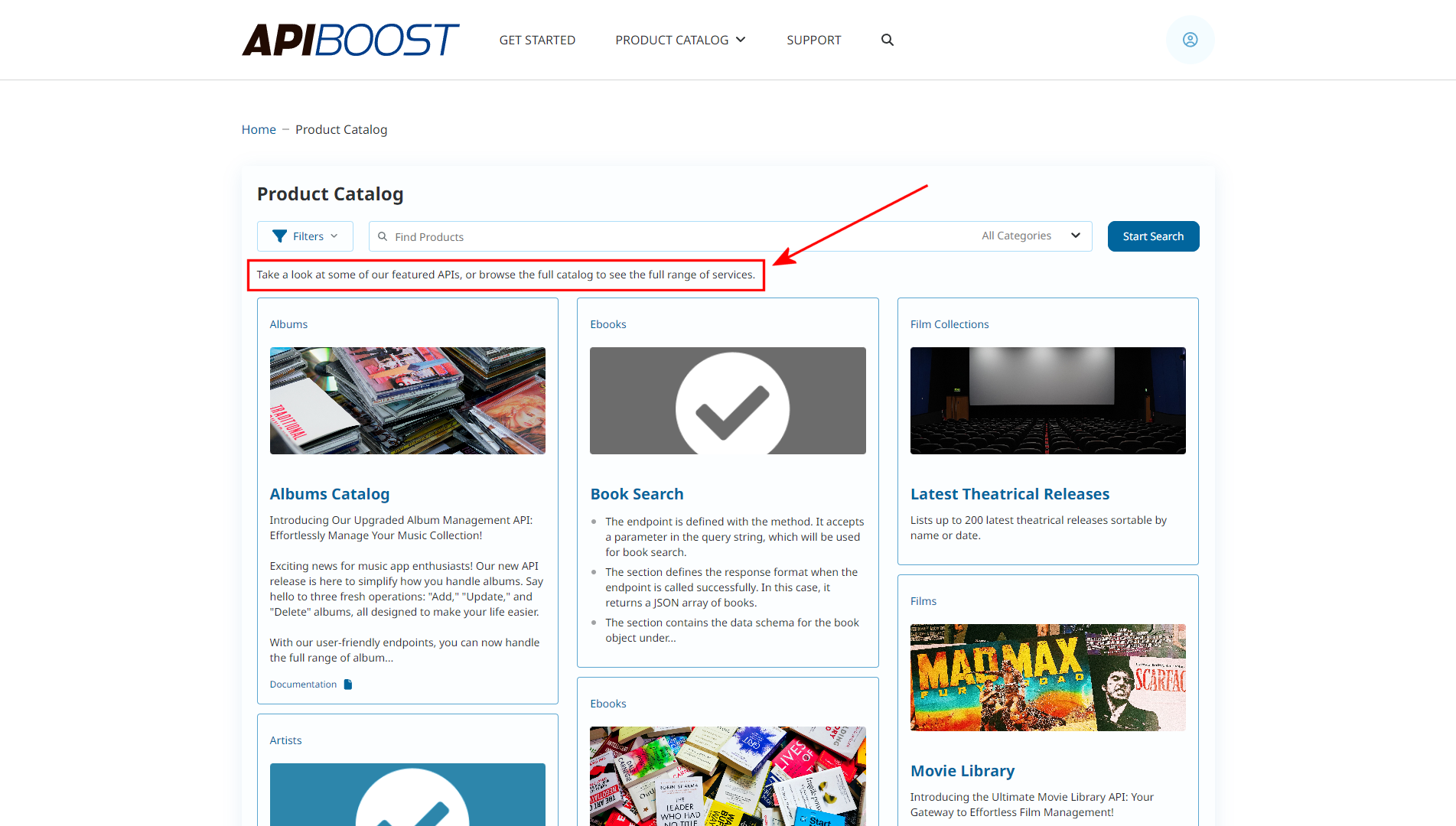This screenshot has width=1456, height=826.
Task: Click the Artists card placeholder image
Action: click(408, 795)
